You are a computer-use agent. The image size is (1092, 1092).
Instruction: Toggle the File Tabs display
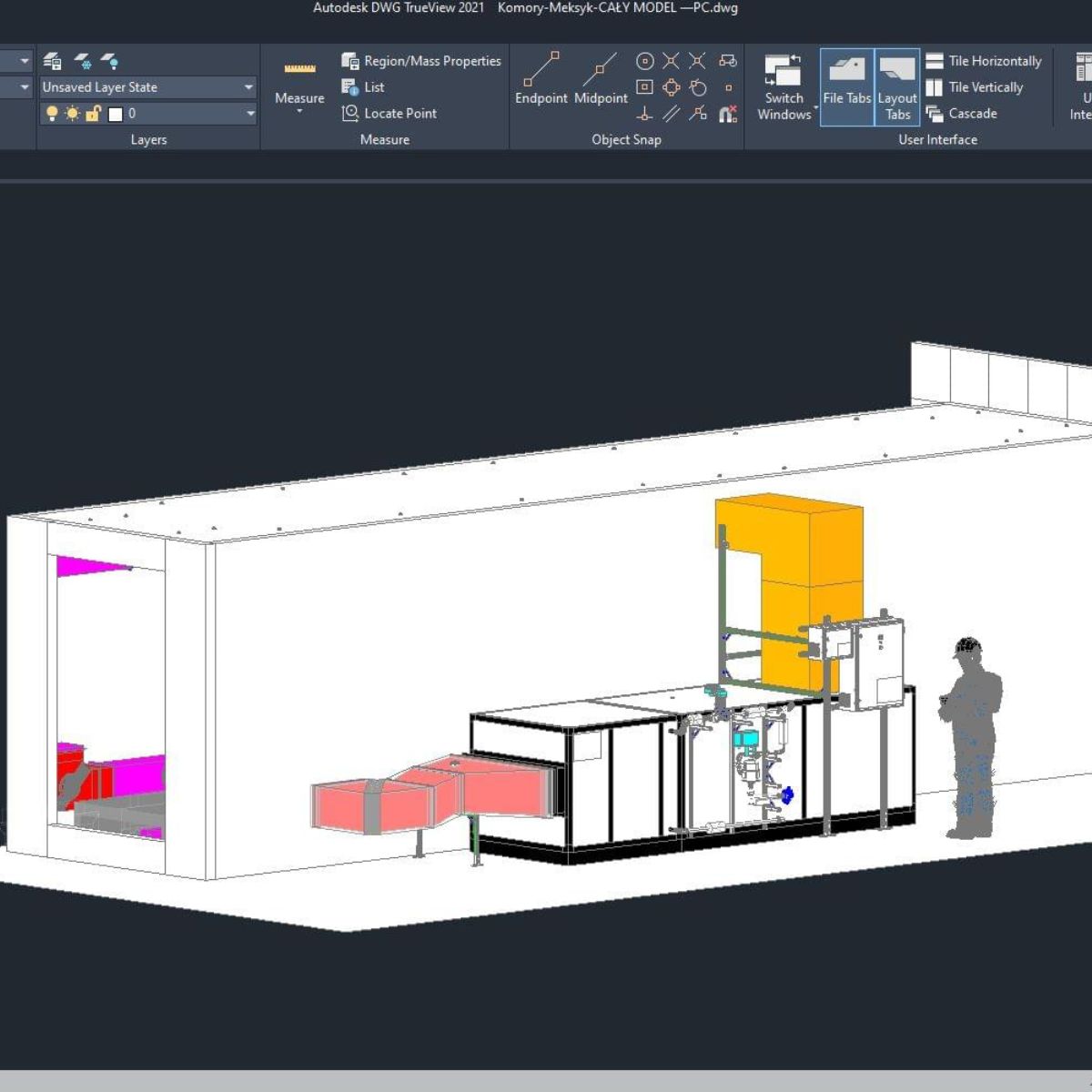pos(846,86)
